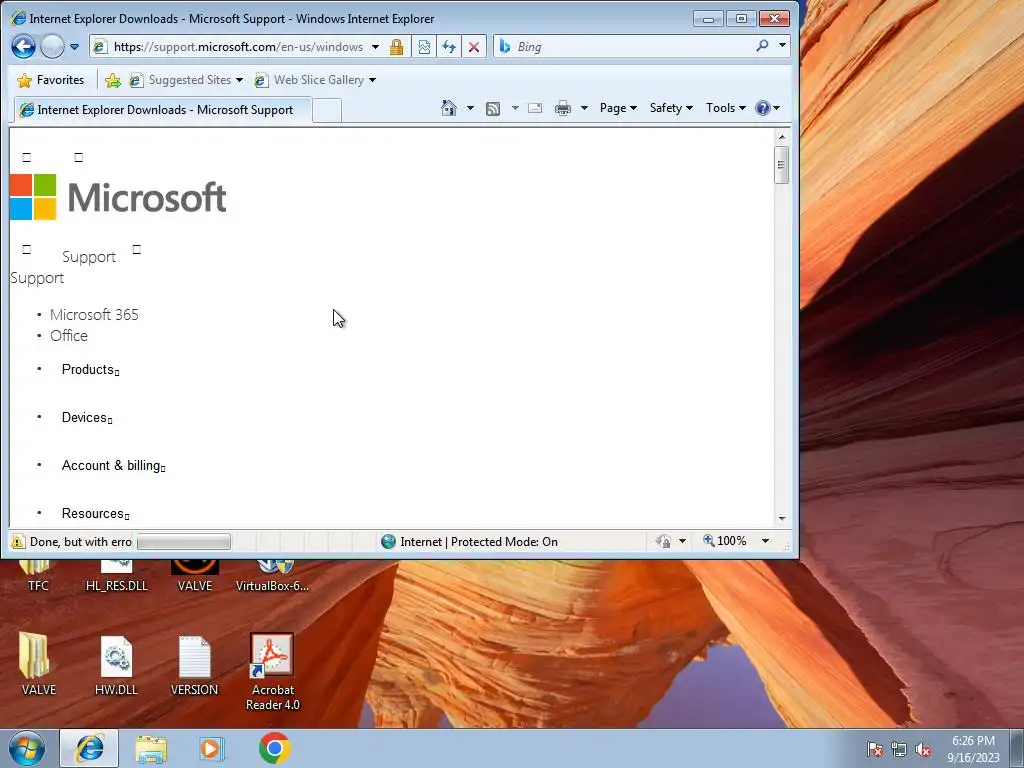Open the Page menu

618,108
